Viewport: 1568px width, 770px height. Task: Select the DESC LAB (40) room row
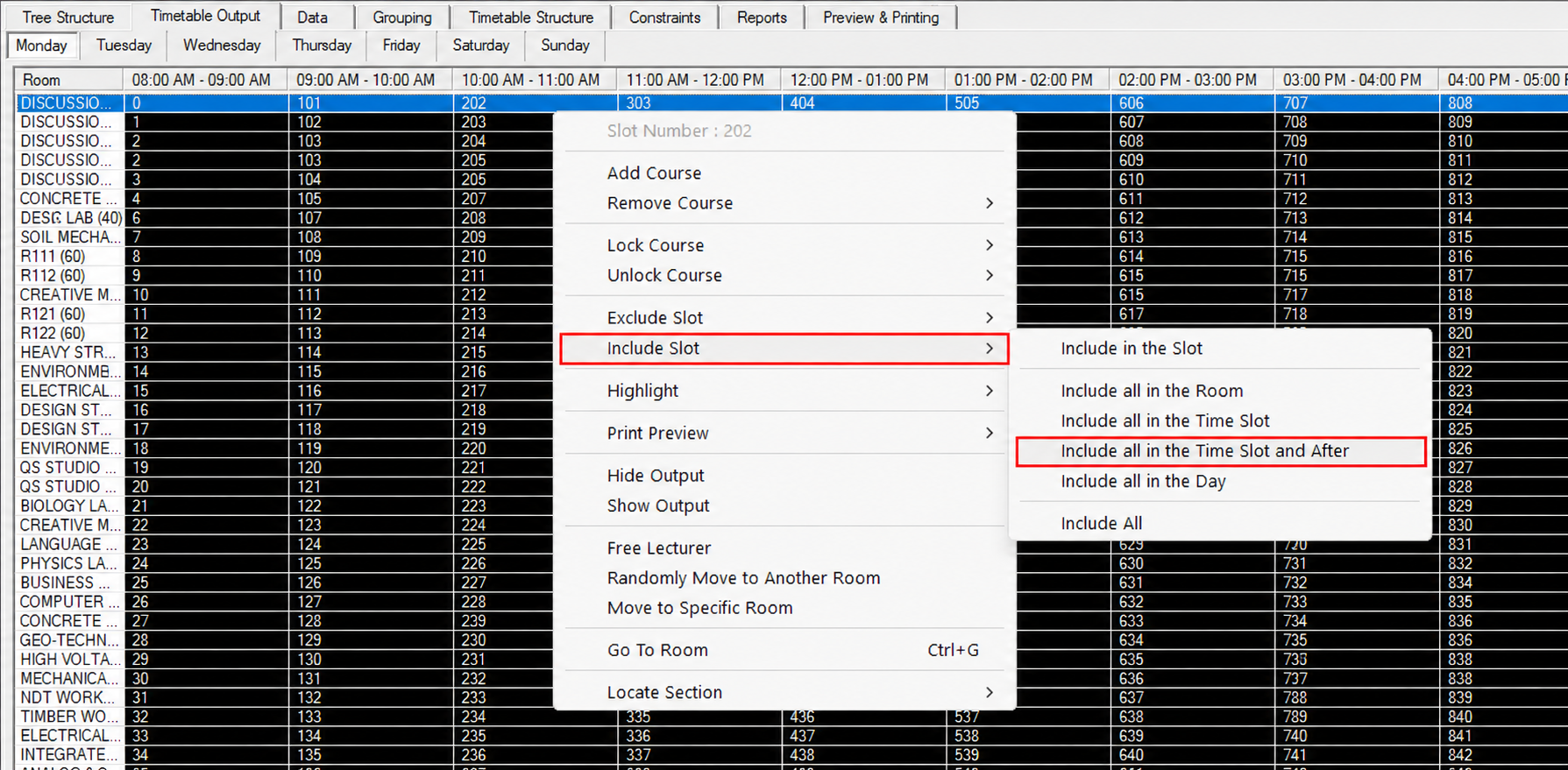click(x=69, y=218)
